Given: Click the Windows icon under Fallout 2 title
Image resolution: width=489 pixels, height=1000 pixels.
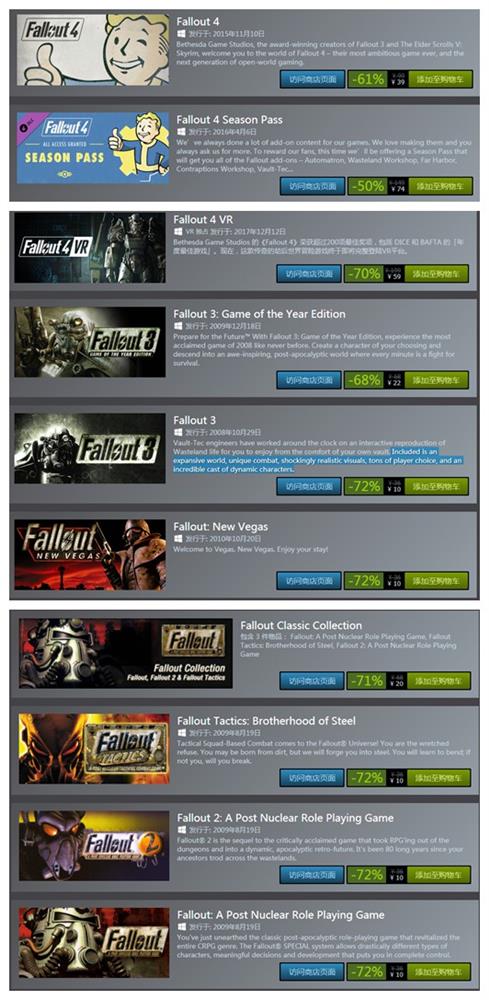Looking at the screenshot, I should (x=182, y=830).
